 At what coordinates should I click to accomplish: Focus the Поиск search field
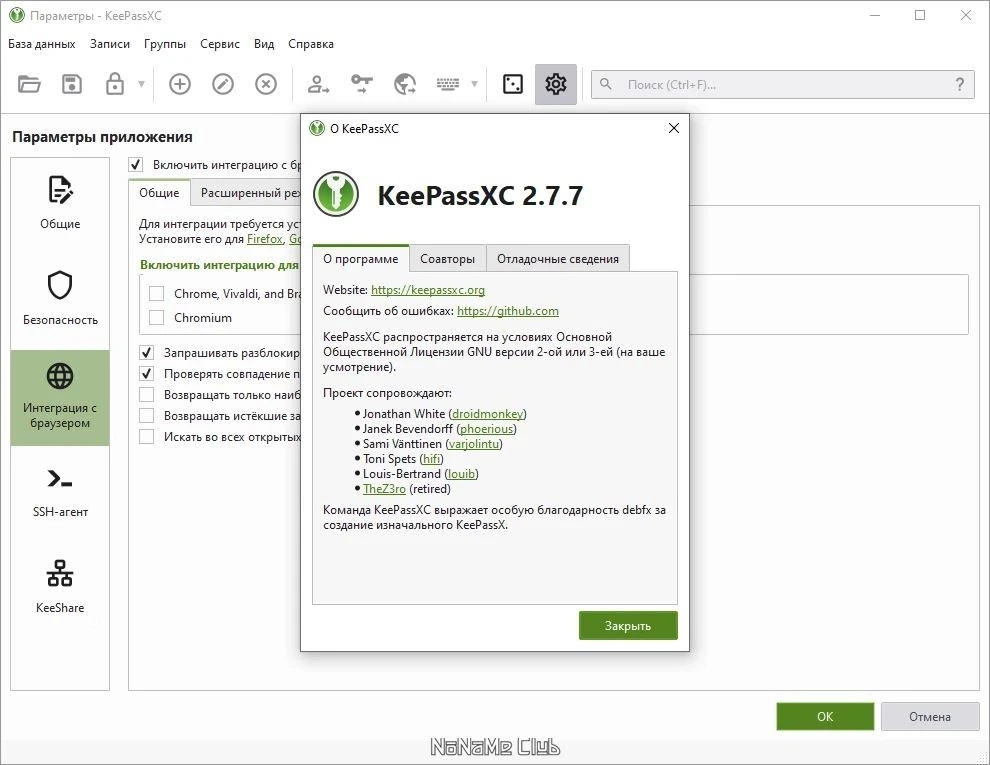point(782,85)
